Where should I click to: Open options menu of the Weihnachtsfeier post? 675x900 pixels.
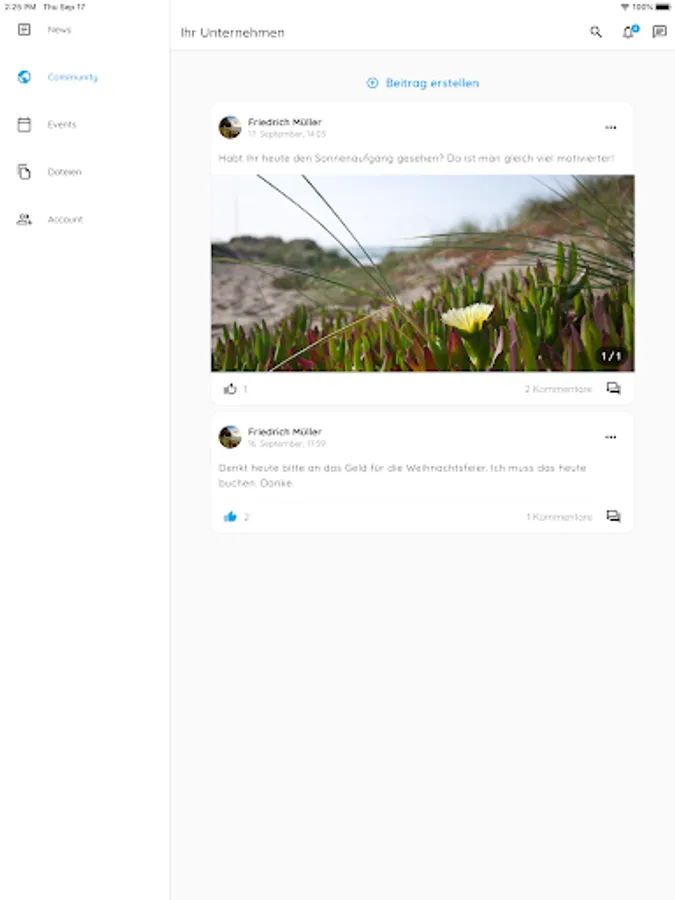coord(611,437)
